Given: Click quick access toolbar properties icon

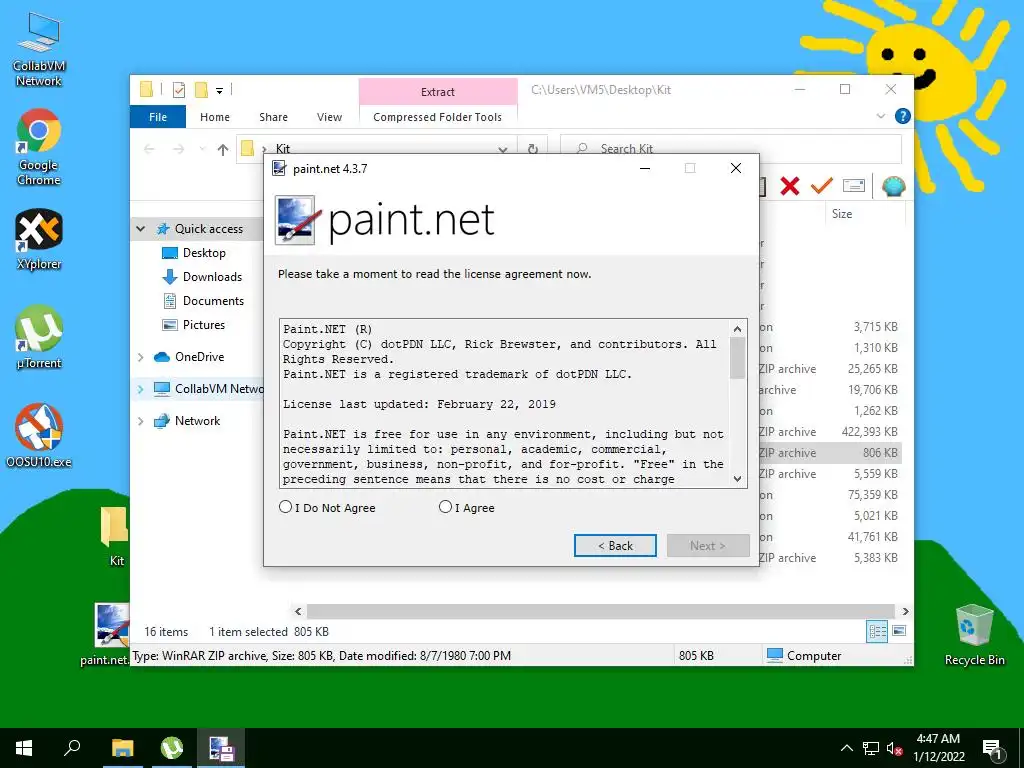Looking at the screenshot, I should pyautogui.click(x=178, y=89).
